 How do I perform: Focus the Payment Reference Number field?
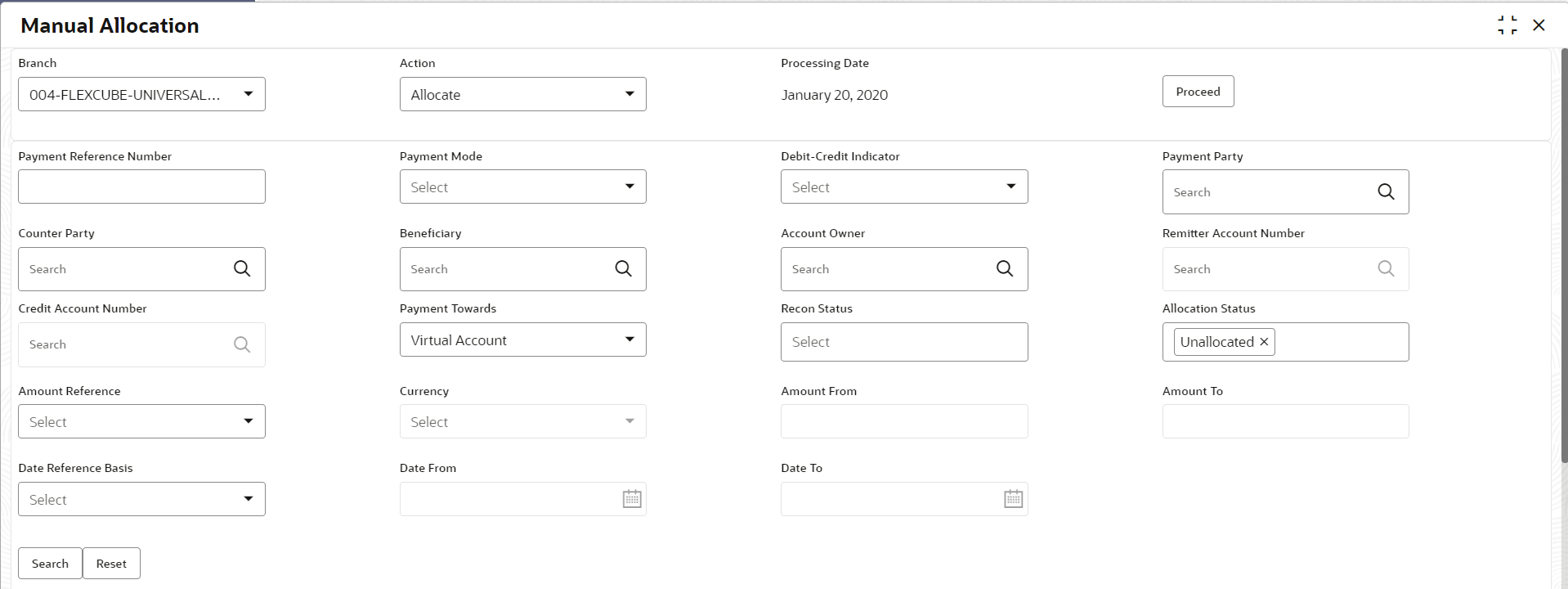[141, 187]
